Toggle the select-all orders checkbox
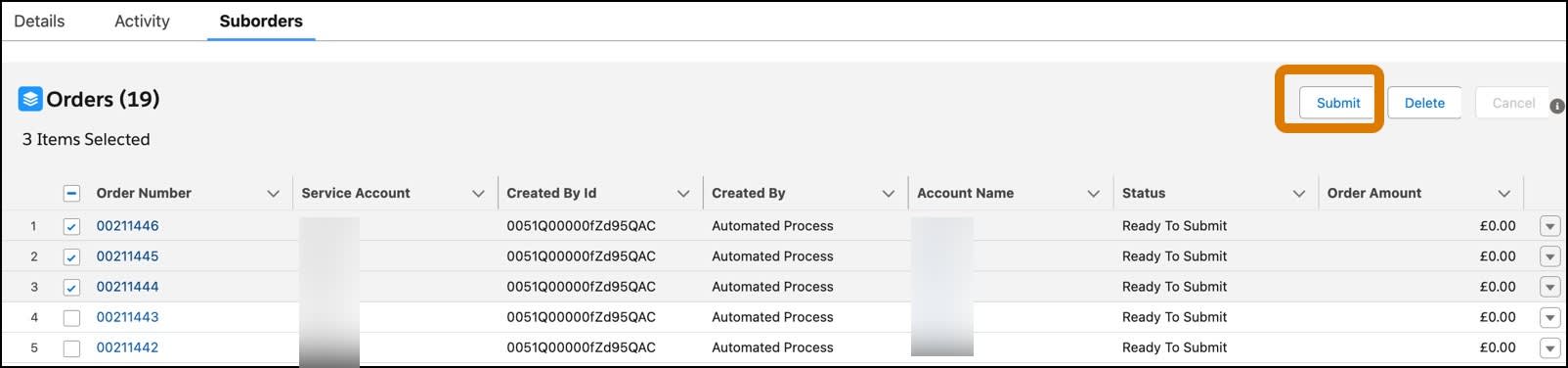The width and height of the screenshot is (1568, 368). (71, 194)
